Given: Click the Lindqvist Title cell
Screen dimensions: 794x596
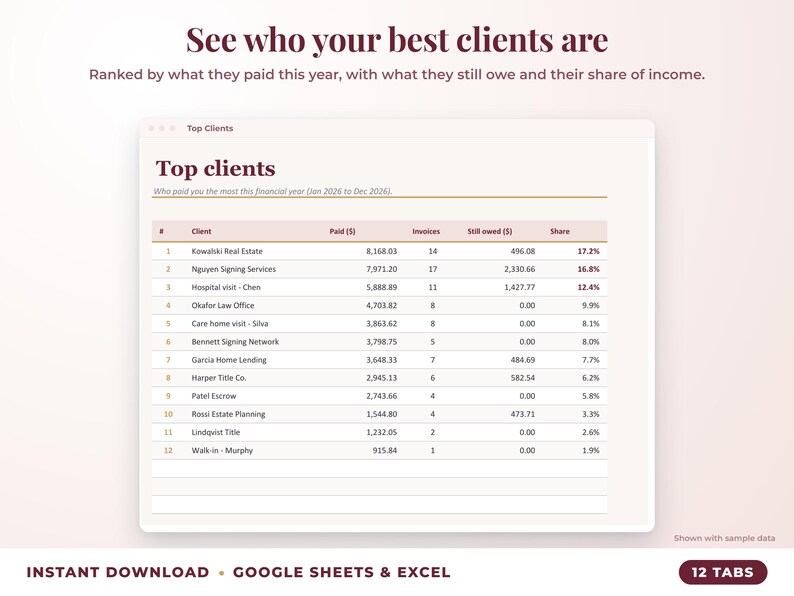Looking at the screenshot, I should point(216,432).
